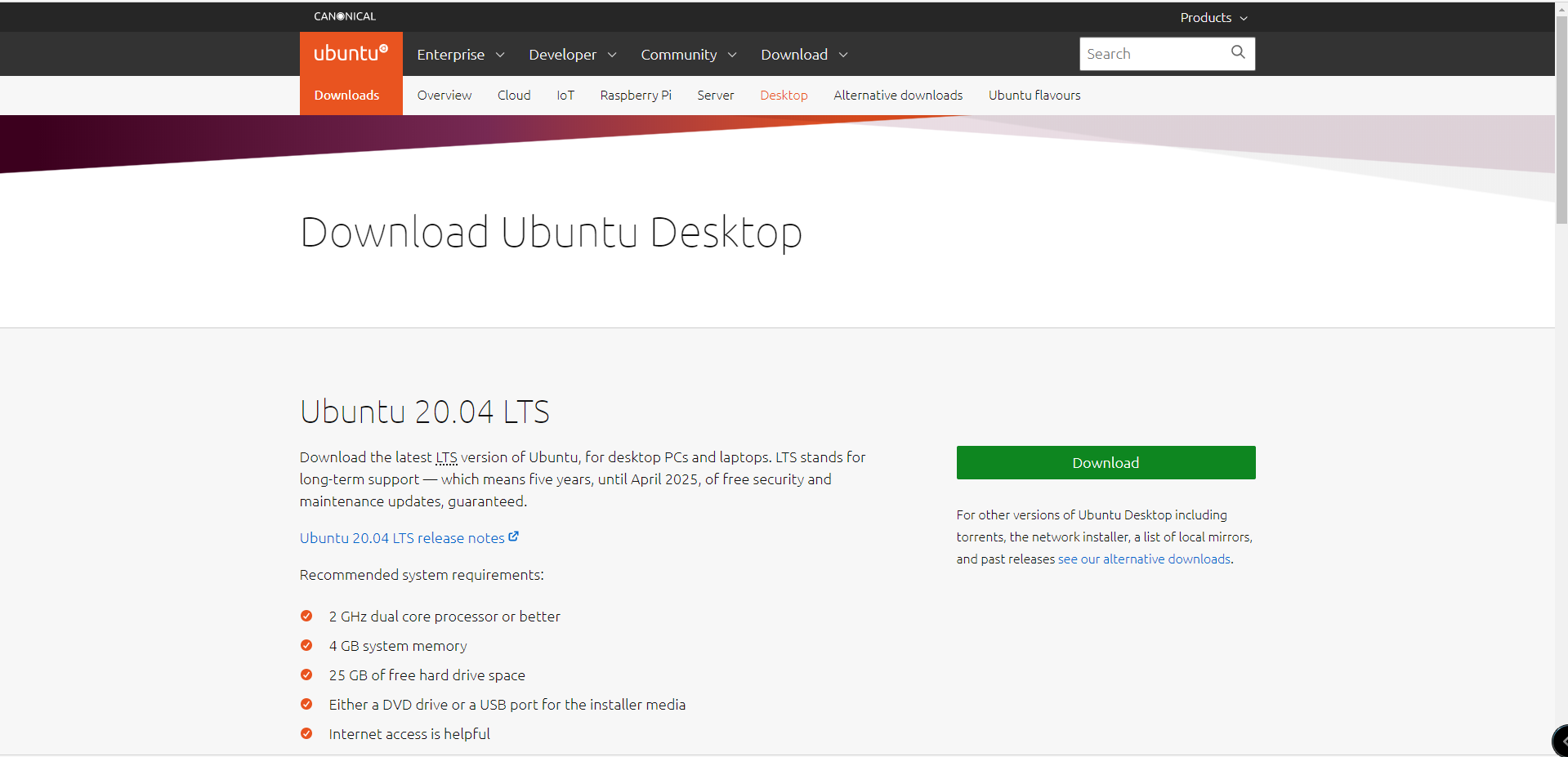Click '2 GHz dual core processor' requirement

pos(444,617)
